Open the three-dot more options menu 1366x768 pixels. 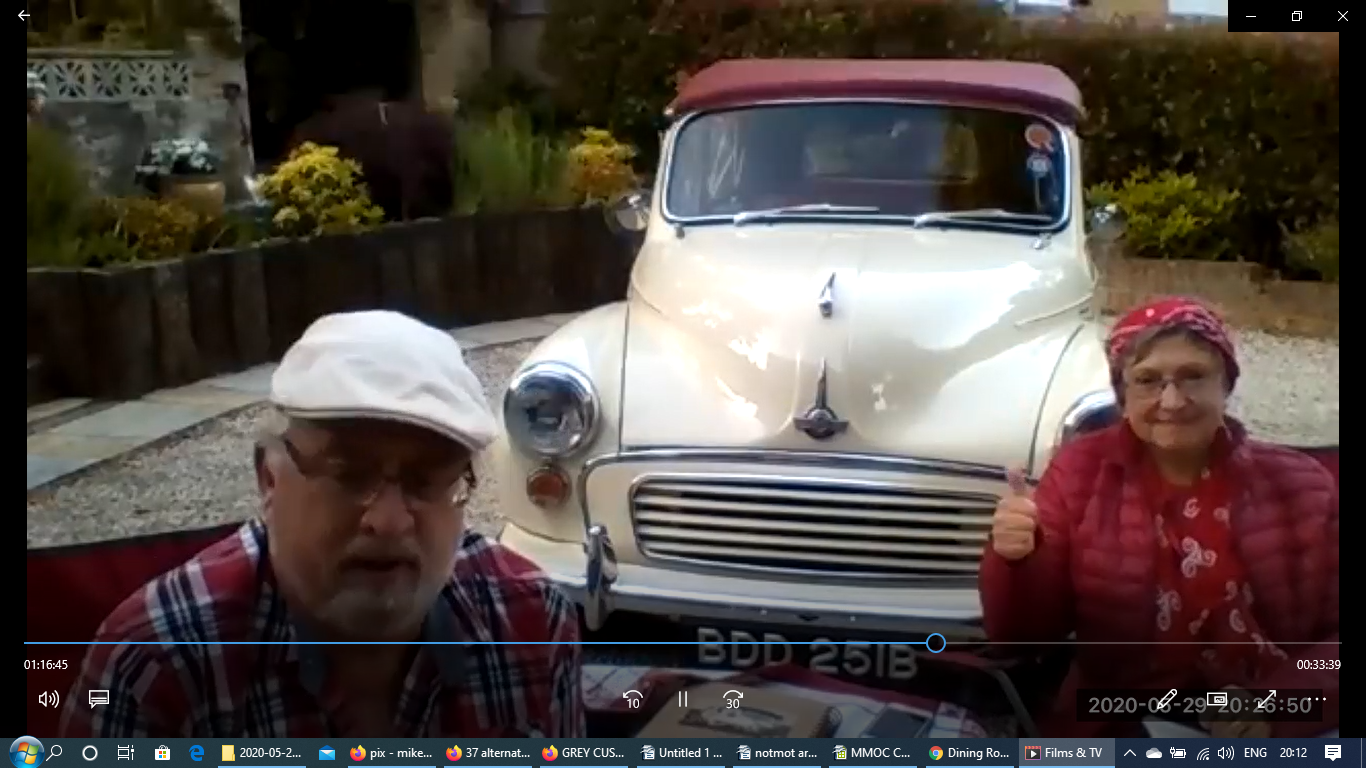1317,699
